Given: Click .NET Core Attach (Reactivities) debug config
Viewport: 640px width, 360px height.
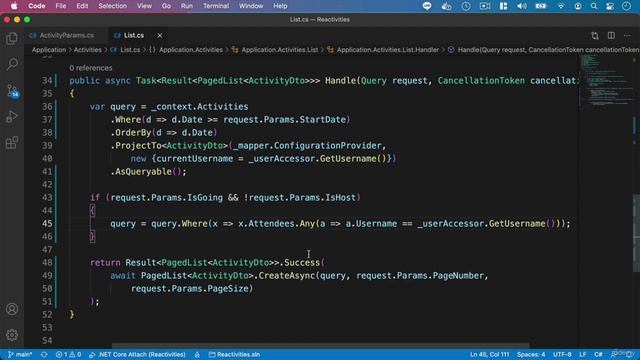Looking at the screenshot, I should (137, 354).
